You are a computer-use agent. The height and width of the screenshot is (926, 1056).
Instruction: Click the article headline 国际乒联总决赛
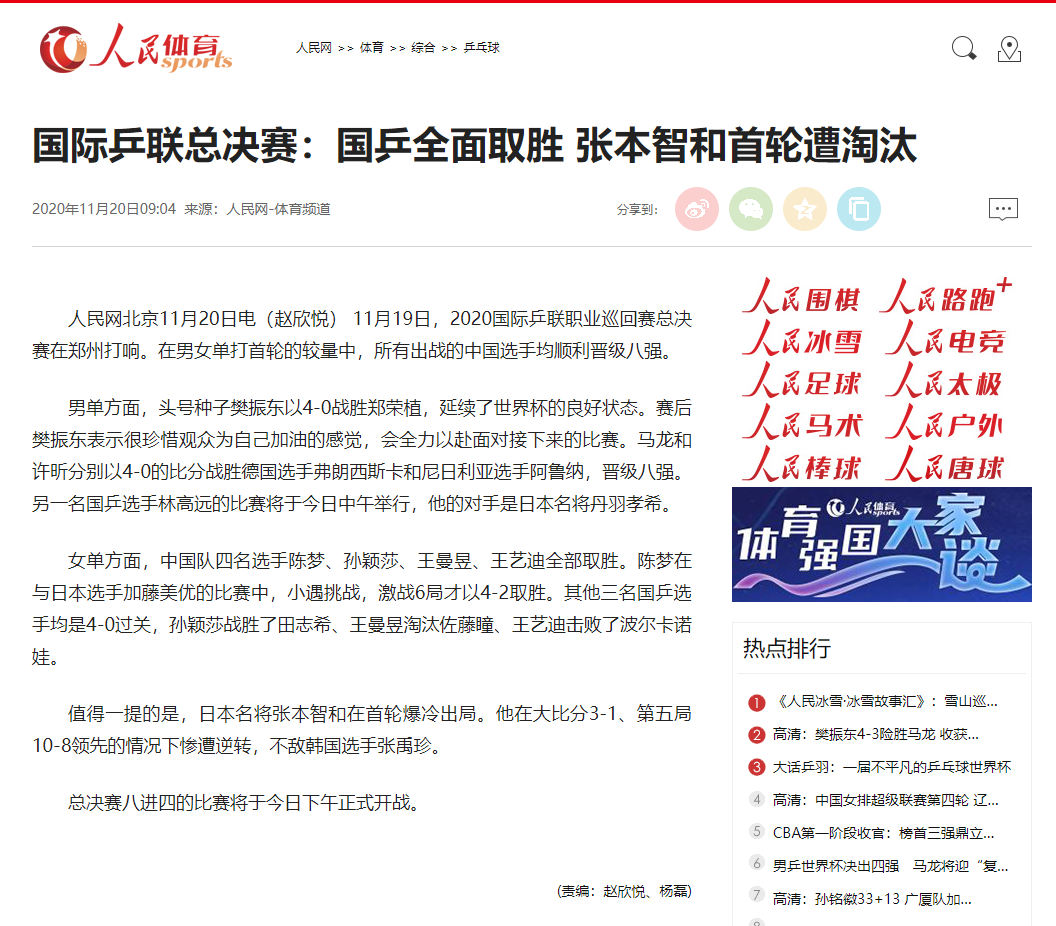click(474, 145)
